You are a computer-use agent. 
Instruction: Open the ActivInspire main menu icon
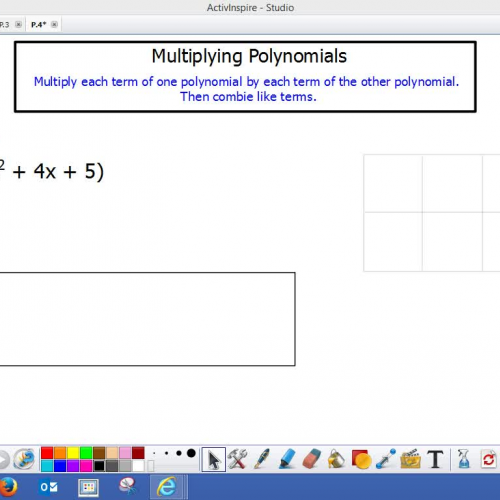[x=24, y=459]
